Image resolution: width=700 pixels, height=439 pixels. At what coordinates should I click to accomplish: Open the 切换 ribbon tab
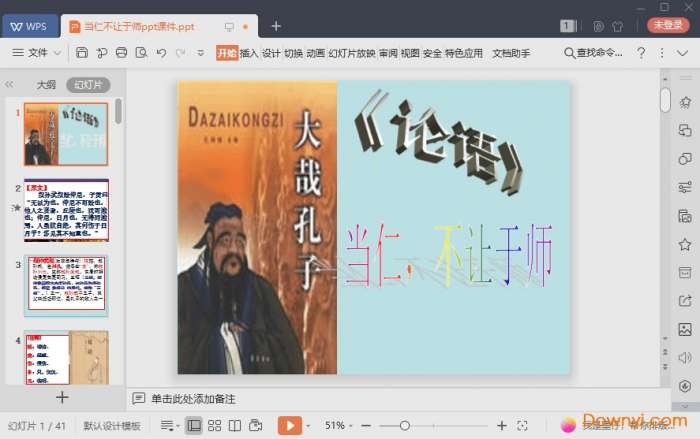tap(293, 53)
